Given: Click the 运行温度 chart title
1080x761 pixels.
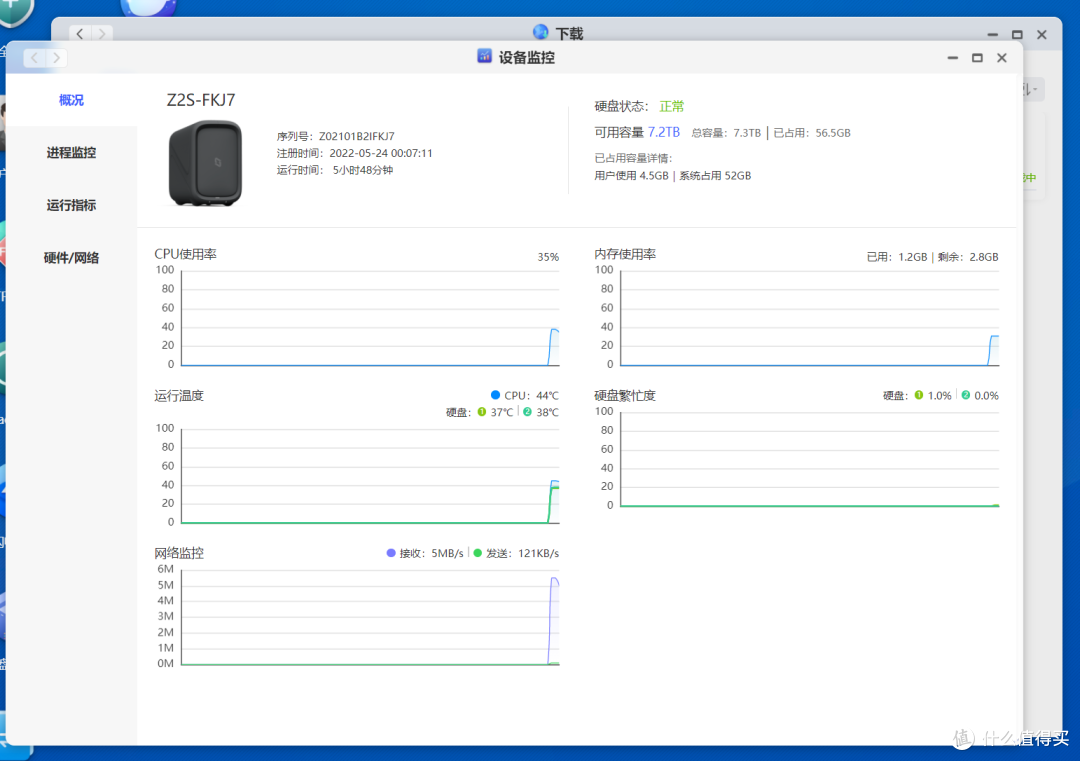Looking at the screenshot, I should [x=178, y=396].
